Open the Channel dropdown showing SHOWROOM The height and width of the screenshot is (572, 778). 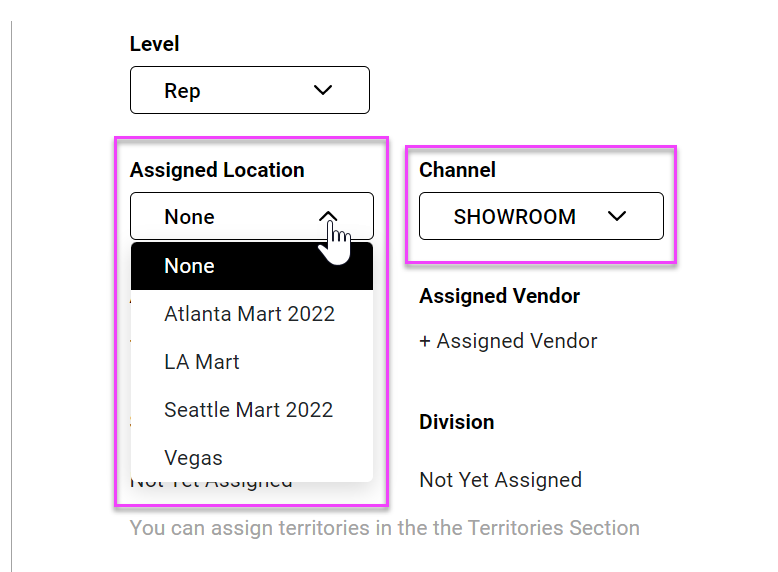click(540, 216)
